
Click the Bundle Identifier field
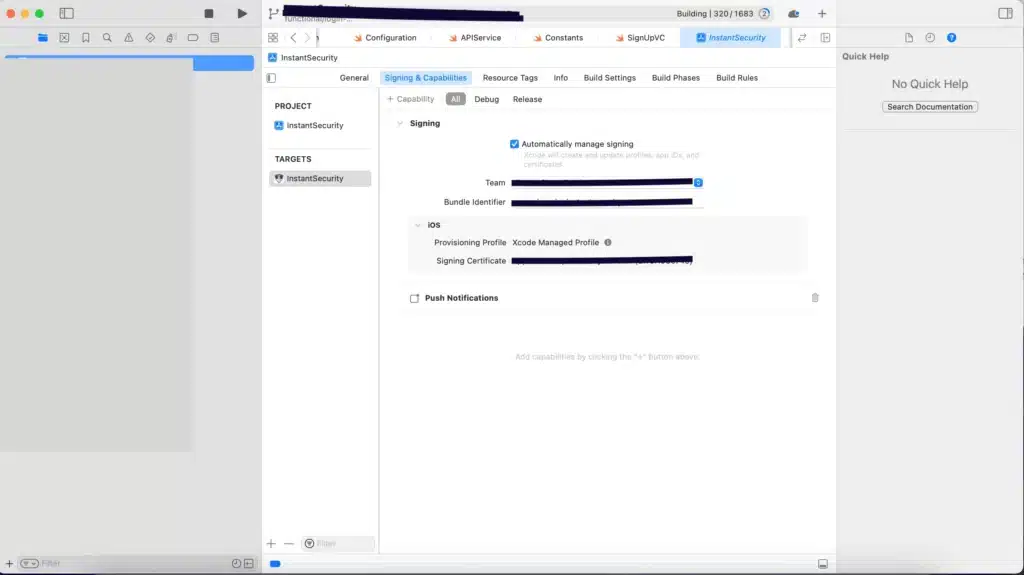(x=605, y=202)
